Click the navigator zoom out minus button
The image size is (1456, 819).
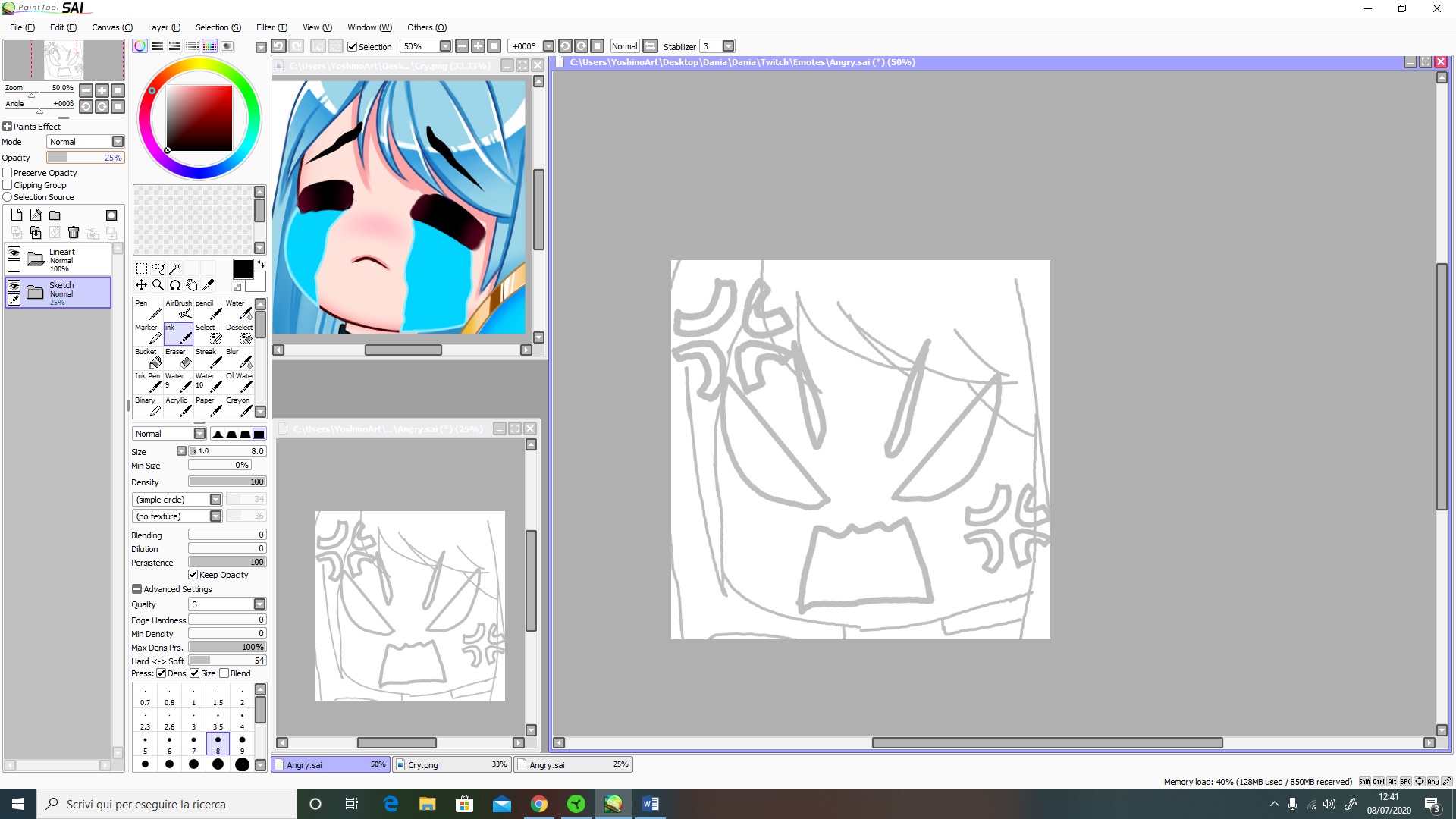[86, 90]
